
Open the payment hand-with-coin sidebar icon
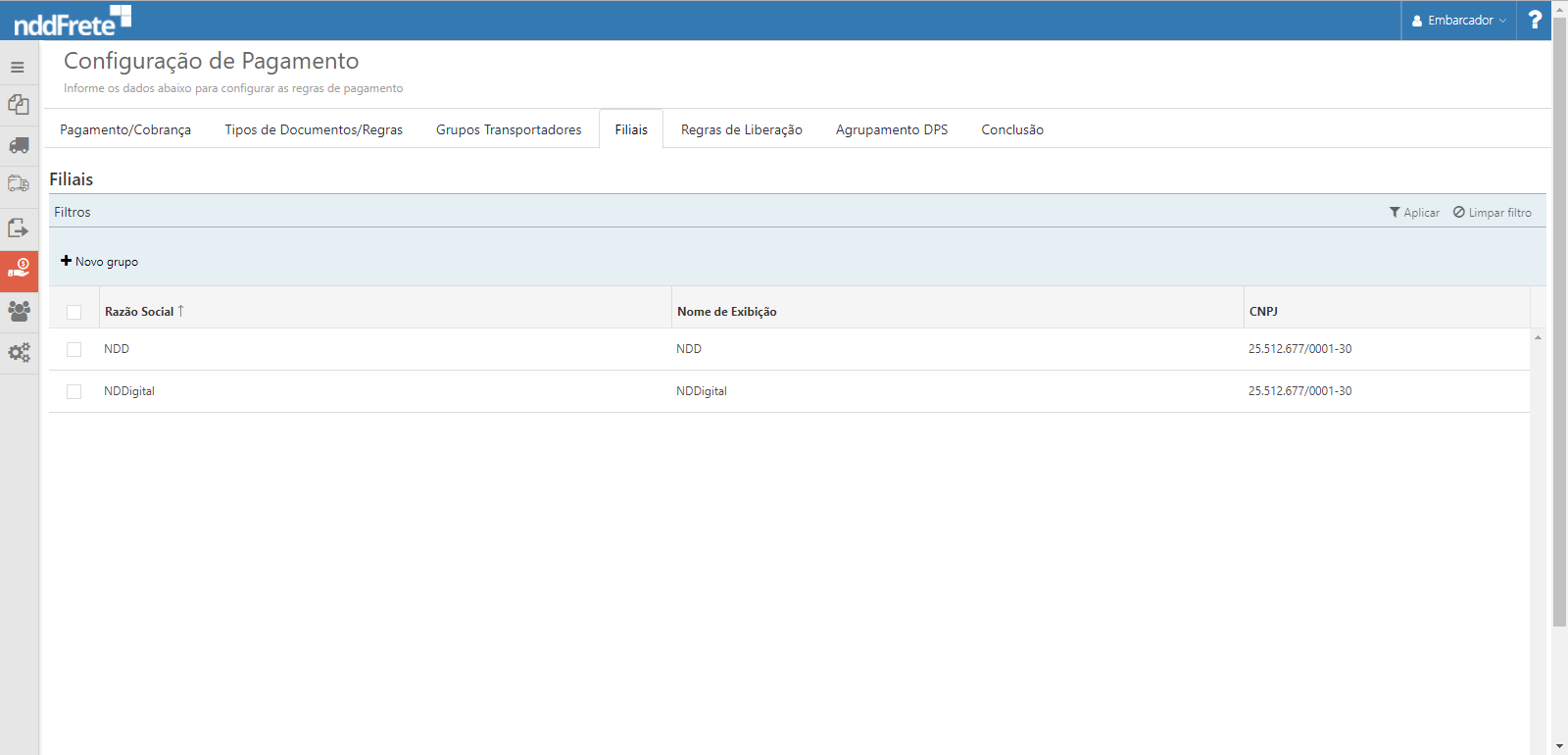point(19,270)
